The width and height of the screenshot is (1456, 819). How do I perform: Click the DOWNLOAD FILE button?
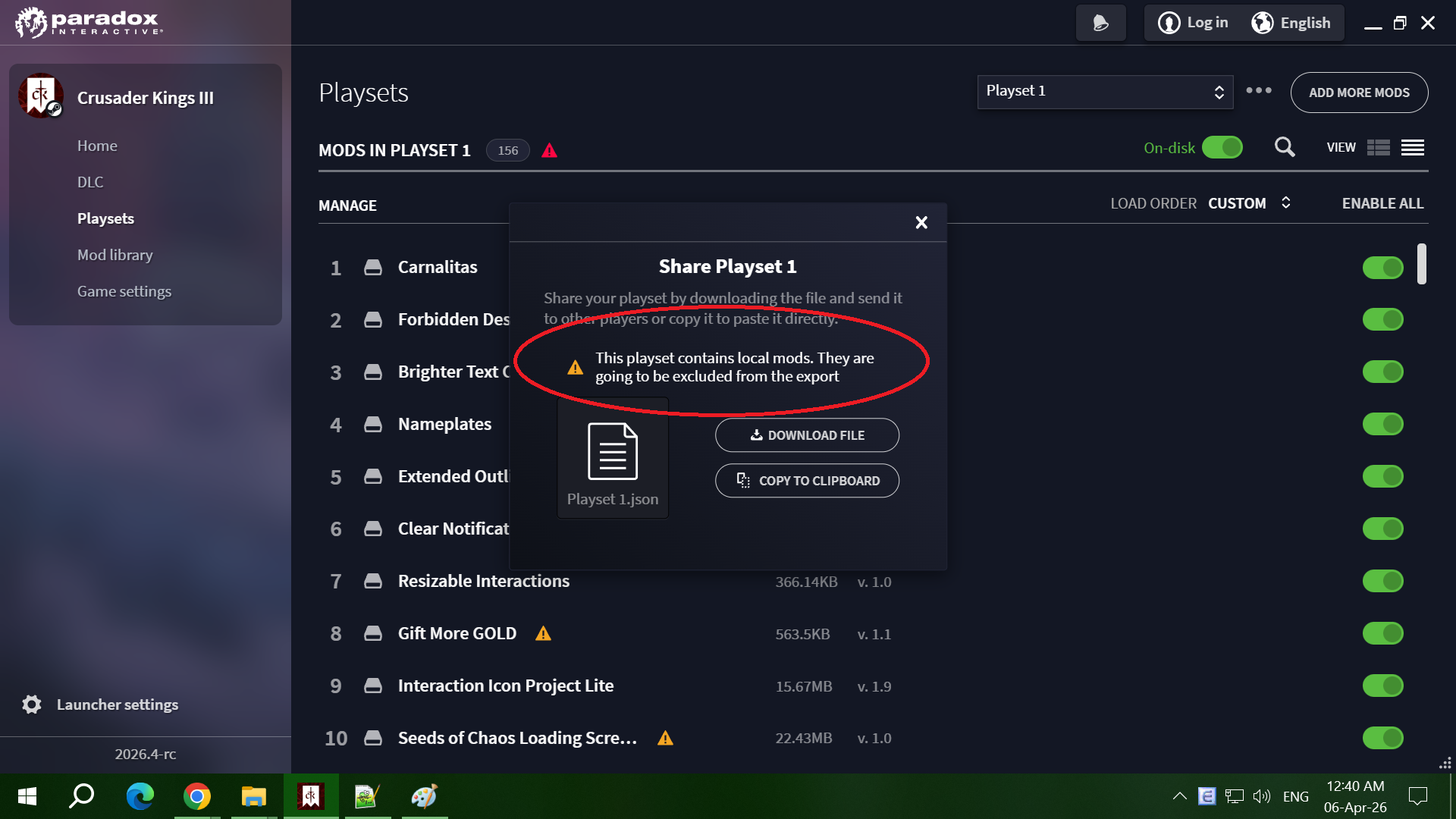pyautogui.click(x=807, y=435)
